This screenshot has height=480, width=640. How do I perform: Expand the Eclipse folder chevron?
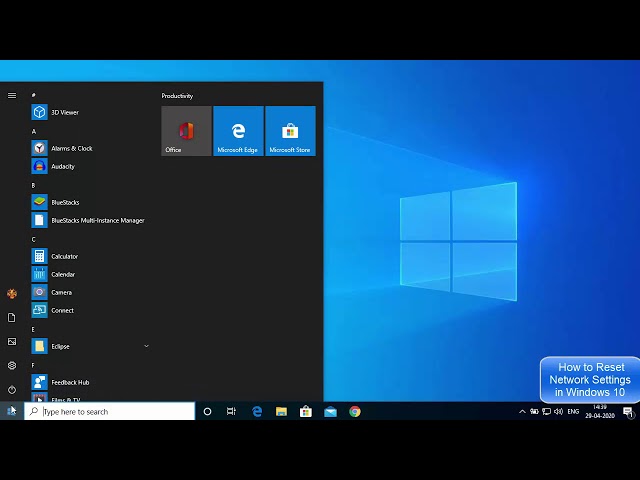tap(146, 346)
